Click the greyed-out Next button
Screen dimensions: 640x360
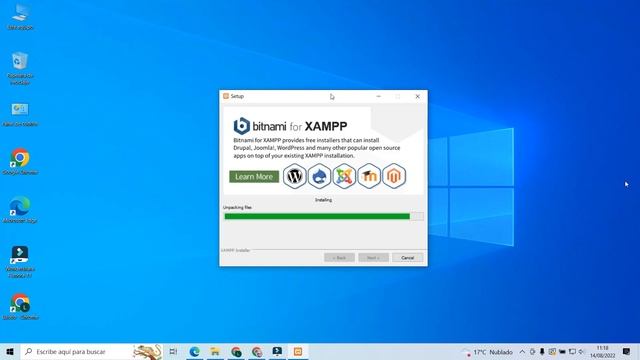pos(373,258)
